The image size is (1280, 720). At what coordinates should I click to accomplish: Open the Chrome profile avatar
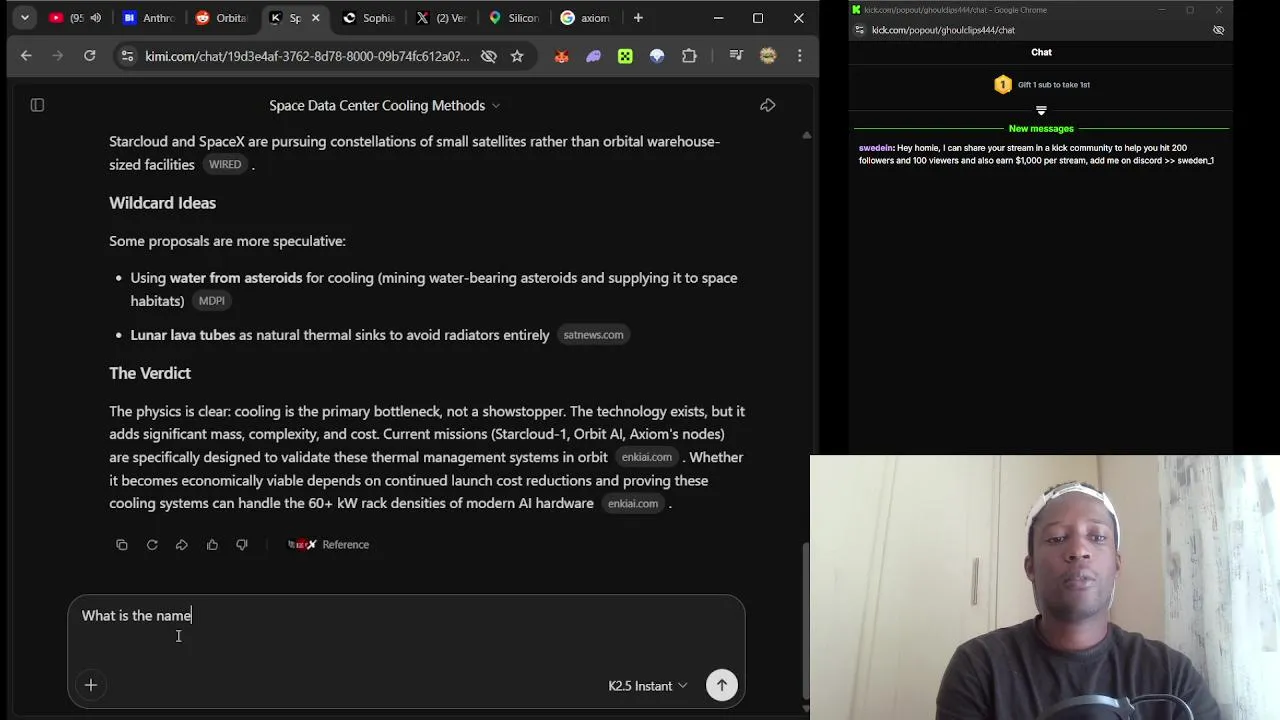[768, 56]
